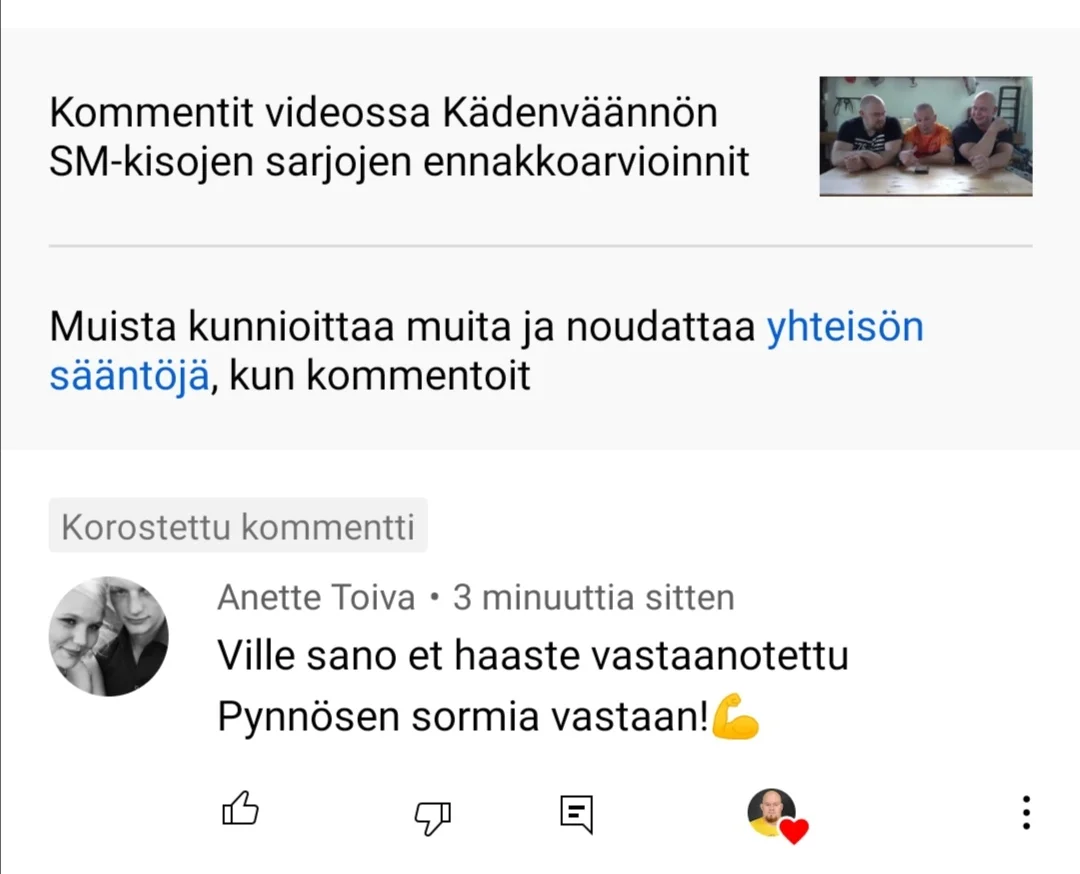Open the reply icon under the comment
The width and height of the screenshot is (1080, 874).
pos(577,814)
